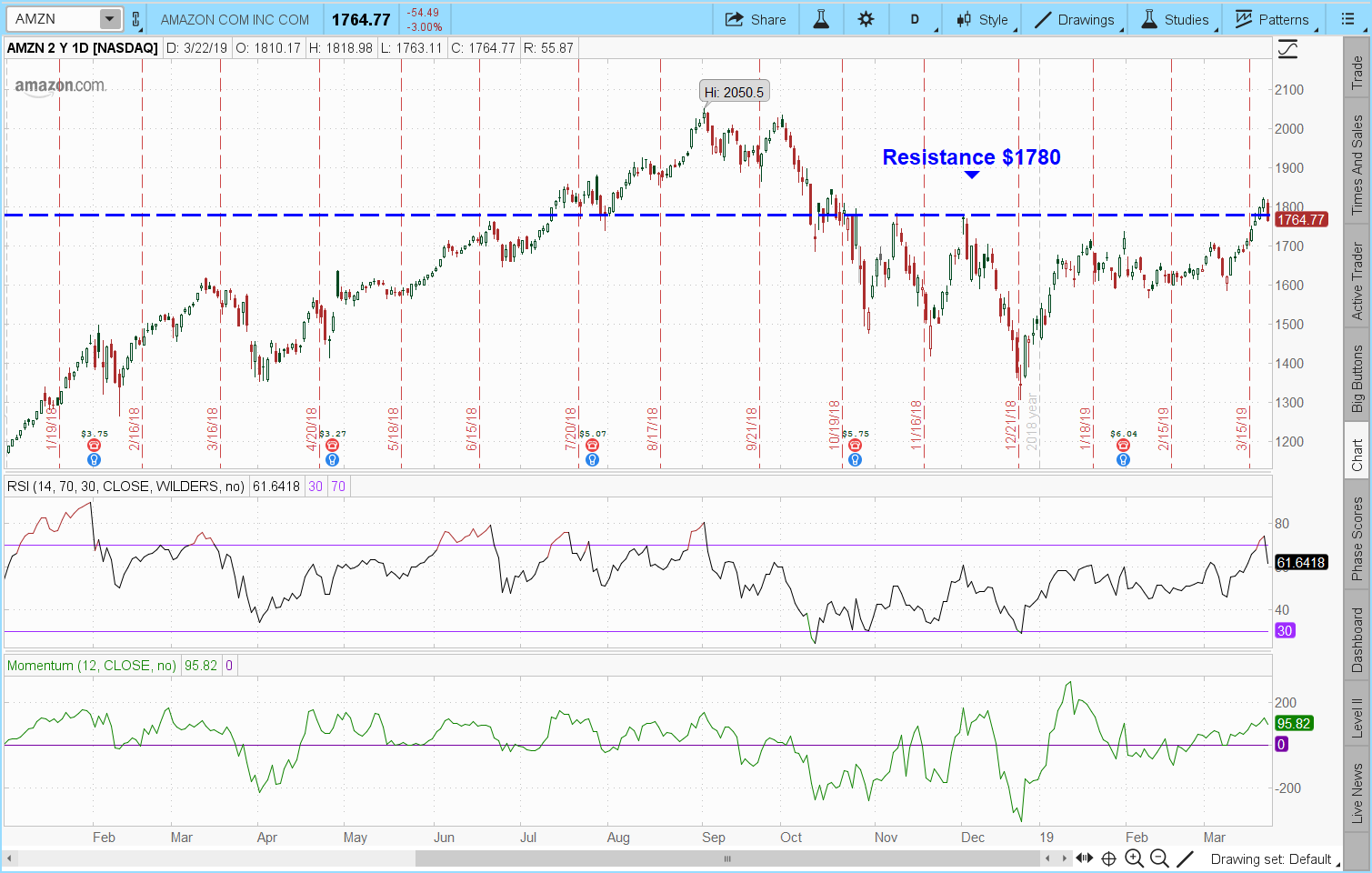Click the green 95.82 Momentum axis tag
The height and width of the screenshot is (873, 1372).
point(1294,724)
